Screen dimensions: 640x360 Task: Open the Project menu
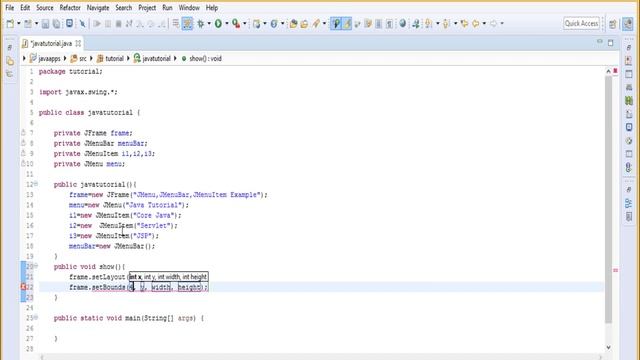pyautogui.click(x=147, y=8)
